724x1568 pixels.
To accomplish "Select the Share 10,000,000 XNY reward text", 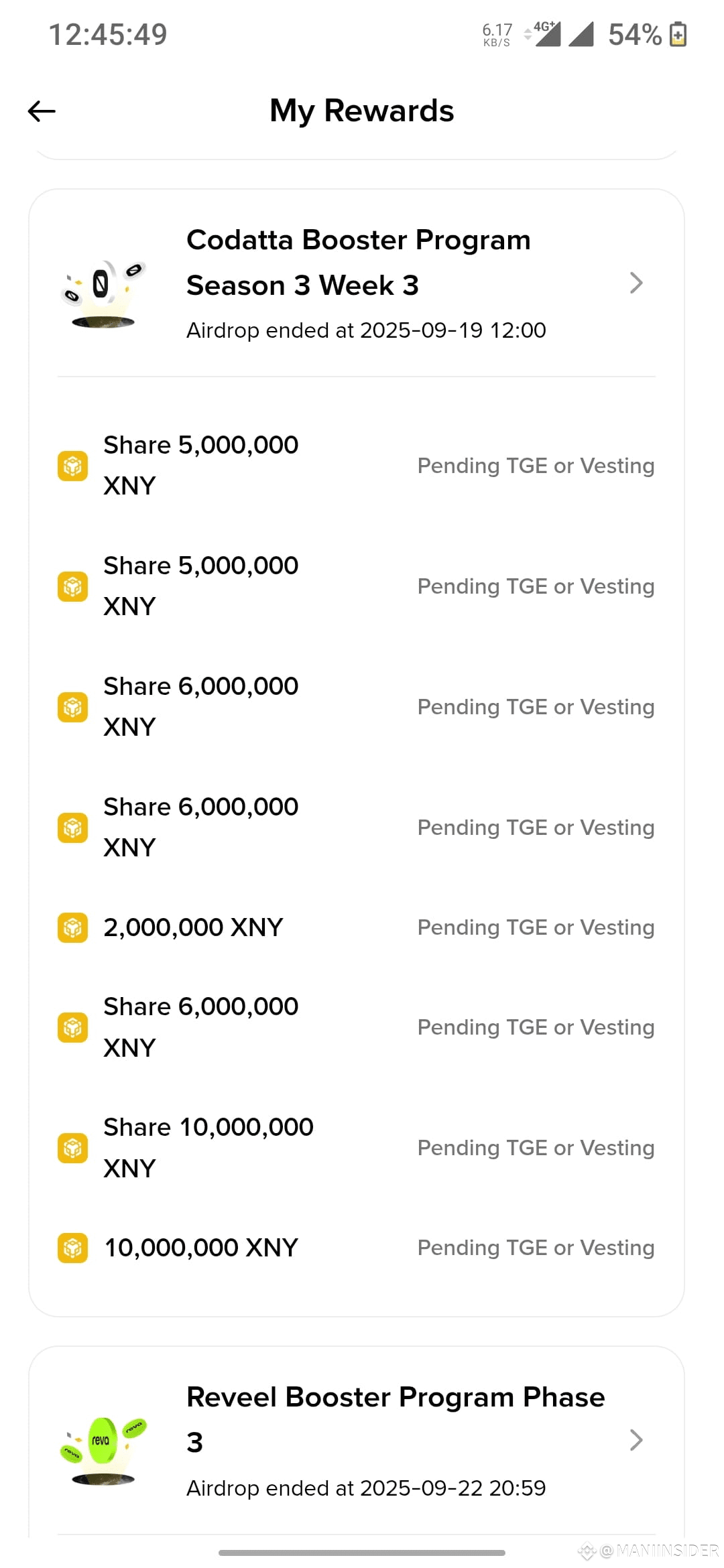I will (x=208, y=1148).
